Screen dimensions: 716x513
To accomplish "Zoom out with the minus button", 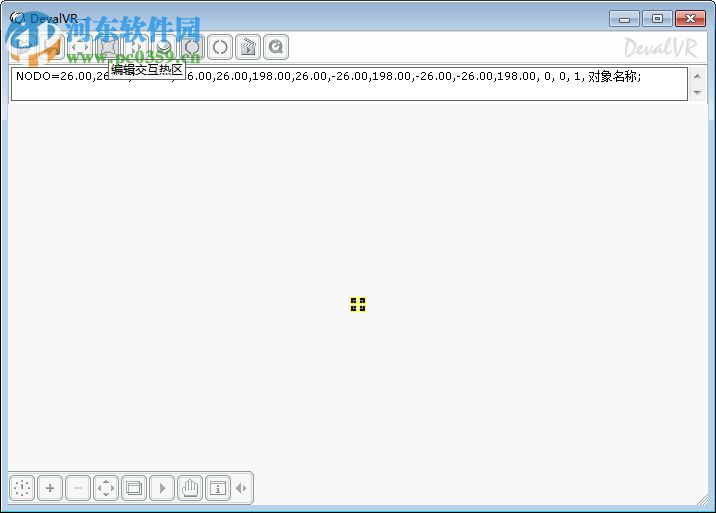I will (78, 488).
